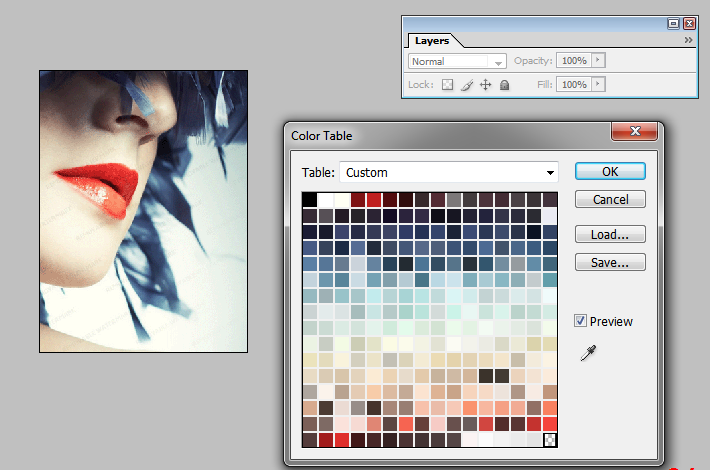Click the lock image pixels brush icon
Screen dimensions: 710x470
coord(467,85)
